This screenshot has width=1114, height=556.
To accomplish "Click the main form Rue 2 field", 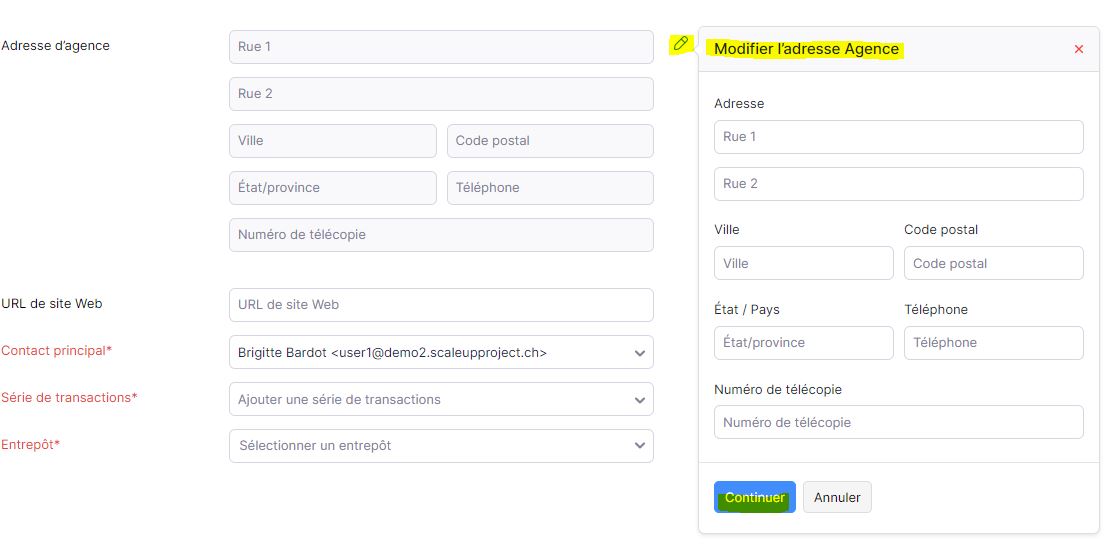I will click(441, 94).
